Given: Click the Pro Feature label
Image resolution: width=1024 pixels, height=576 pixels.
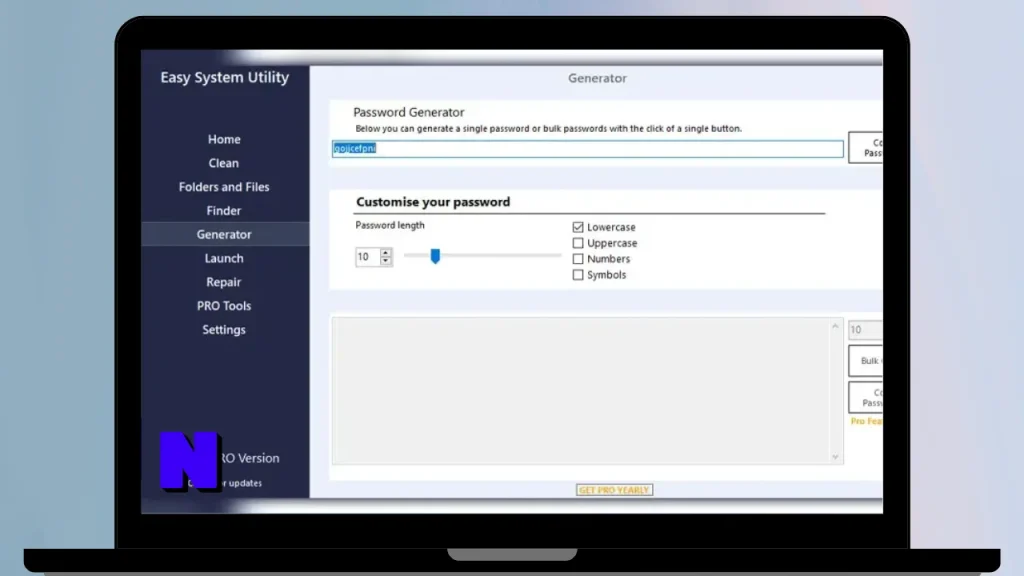Looking at the screenshot, I should click(x=867, y=422).
